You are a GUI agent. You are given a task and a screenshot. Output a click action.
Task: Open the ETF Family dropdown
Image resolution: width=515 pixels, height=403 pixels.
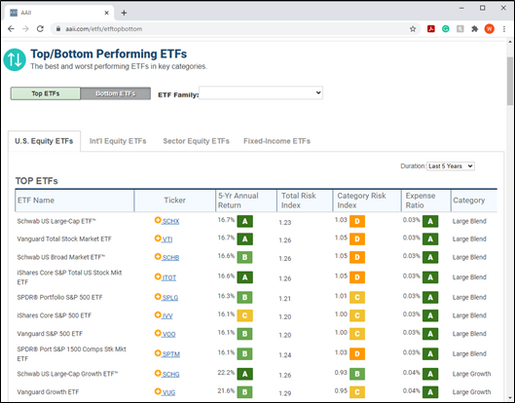click(x=261, y=93)
